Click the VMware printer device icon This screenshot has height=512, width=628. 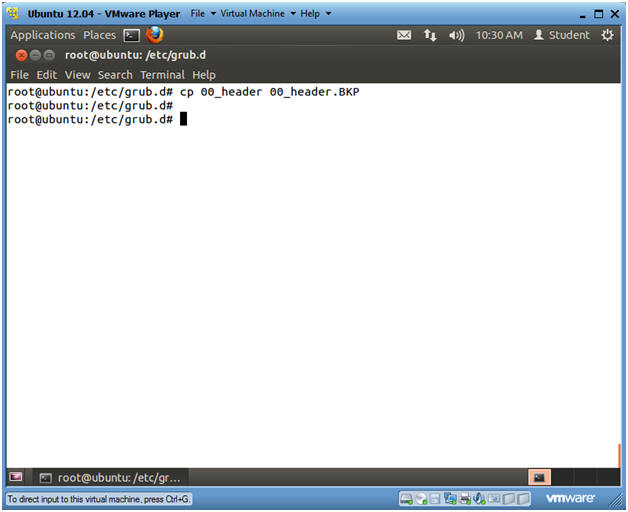tap(465, 499)
